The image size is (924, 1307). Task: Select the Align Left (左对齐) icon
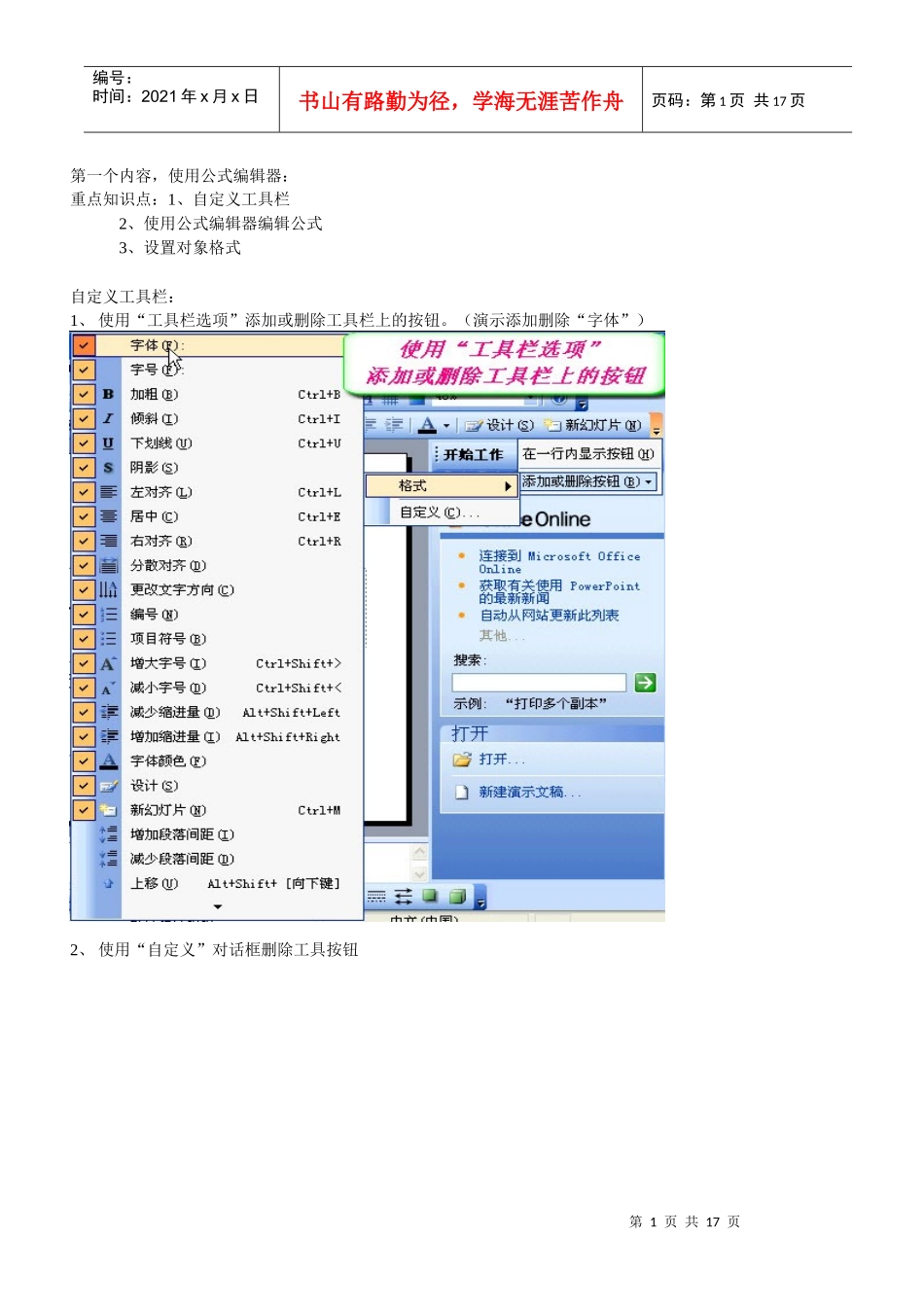(x=108, y=492)
